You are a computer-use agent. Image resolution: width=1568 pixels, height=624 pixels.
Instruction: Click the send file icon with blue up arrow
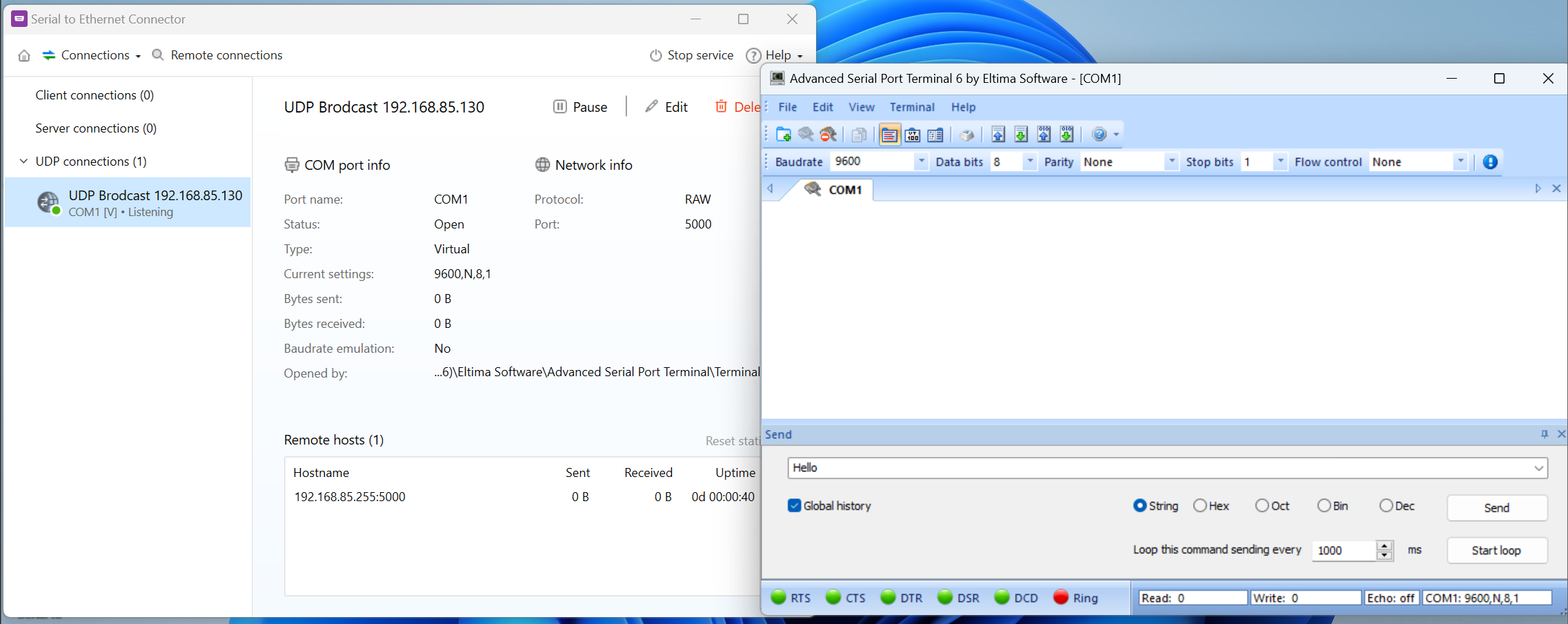click(x=998, y=135)
